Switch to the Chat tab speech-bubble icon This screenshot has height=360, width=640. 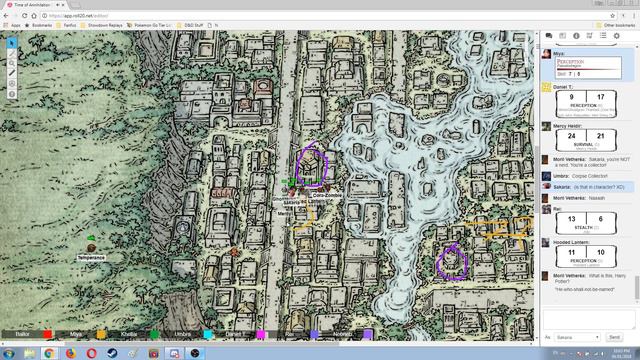549,36
